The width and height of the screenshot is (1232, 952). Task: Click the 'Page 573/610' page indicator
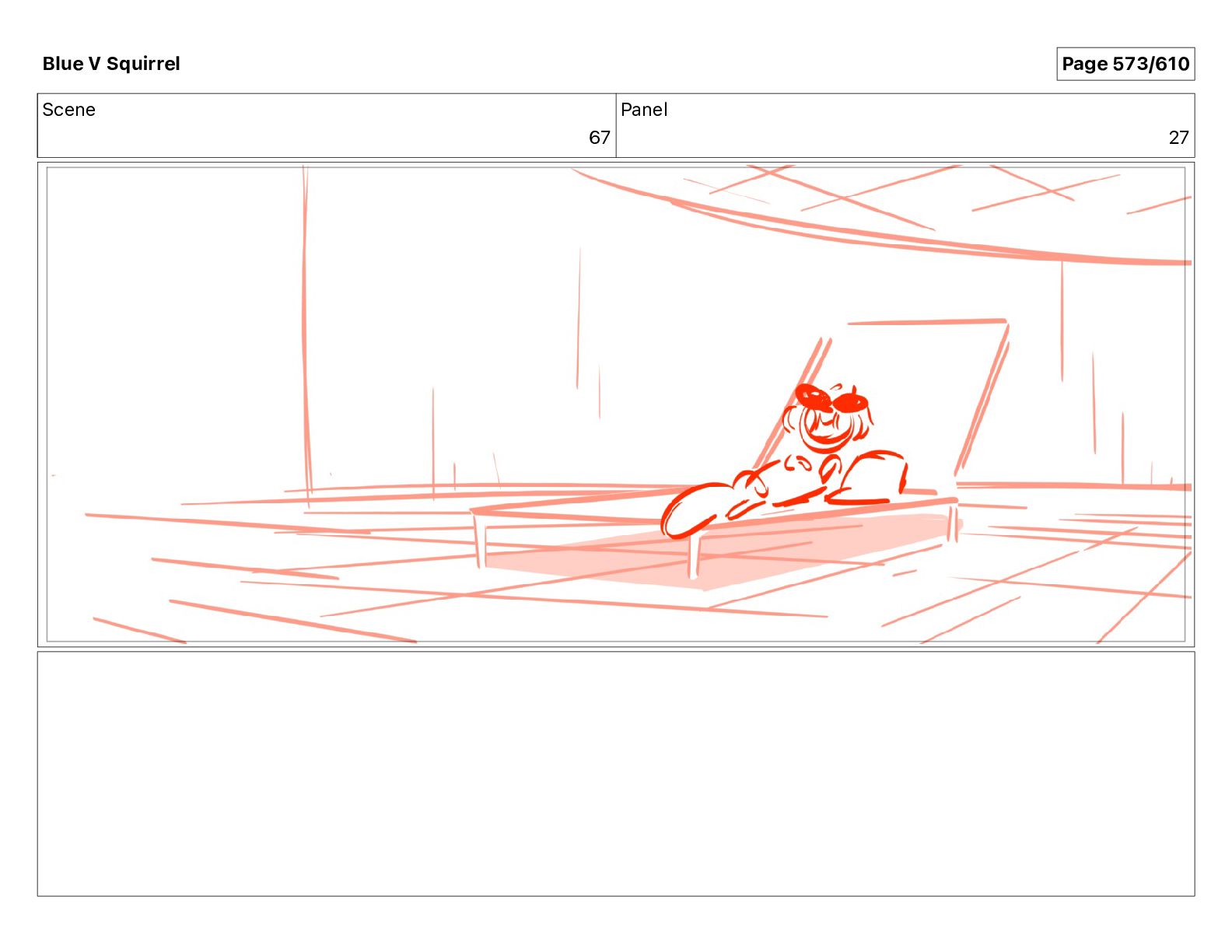(x=1125, y=64)
